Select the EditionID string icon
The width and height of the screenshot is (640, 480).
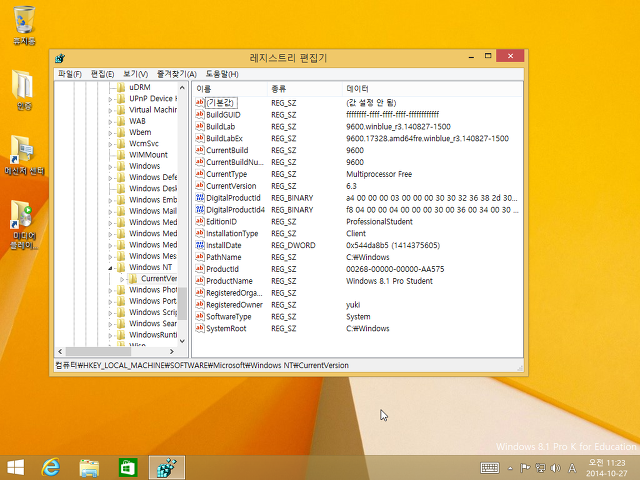[x=200, y=221]
